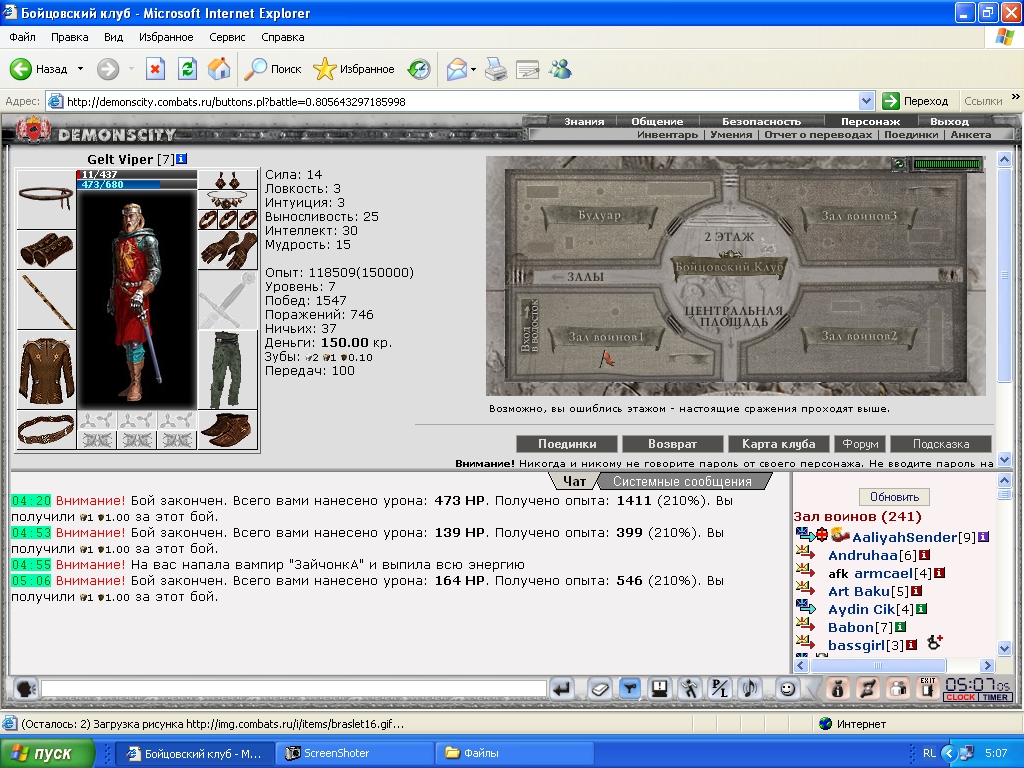The image size is (1024, 768).
Task: Open the Сервис menu
Action: pos(227,37)
